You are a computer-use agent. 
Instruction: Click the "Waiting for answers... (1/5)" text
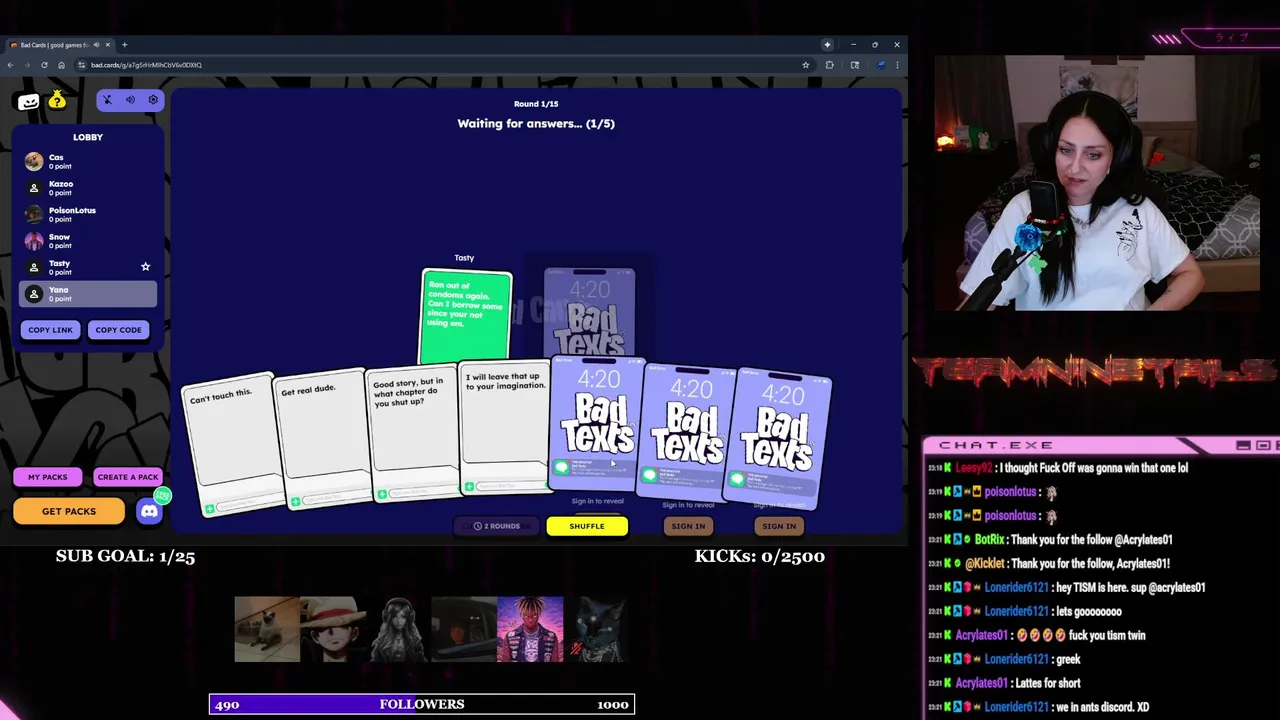(536, 124)
